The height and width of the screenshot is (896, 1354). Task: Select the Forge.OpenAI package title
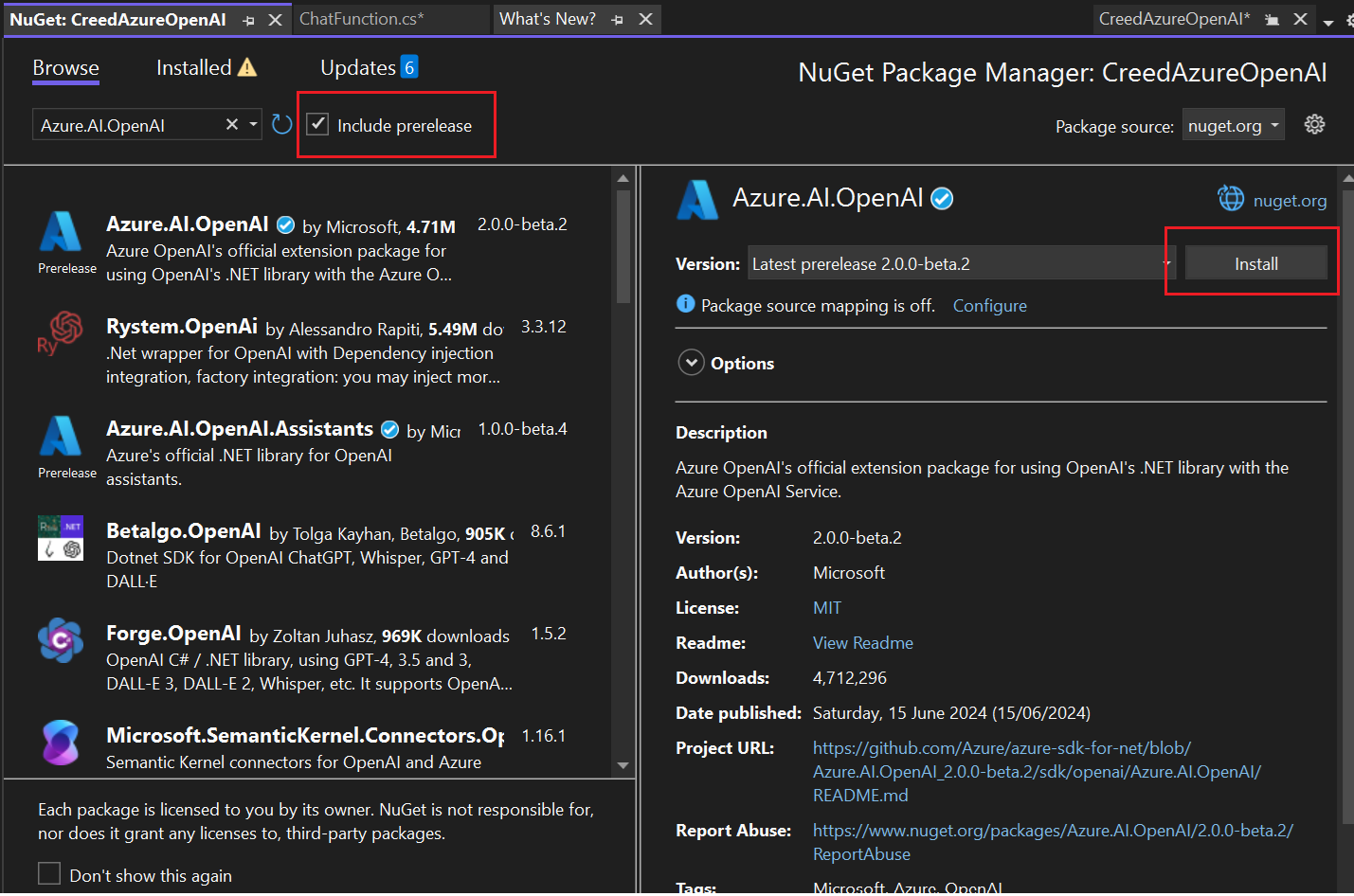tap(173, 634)
